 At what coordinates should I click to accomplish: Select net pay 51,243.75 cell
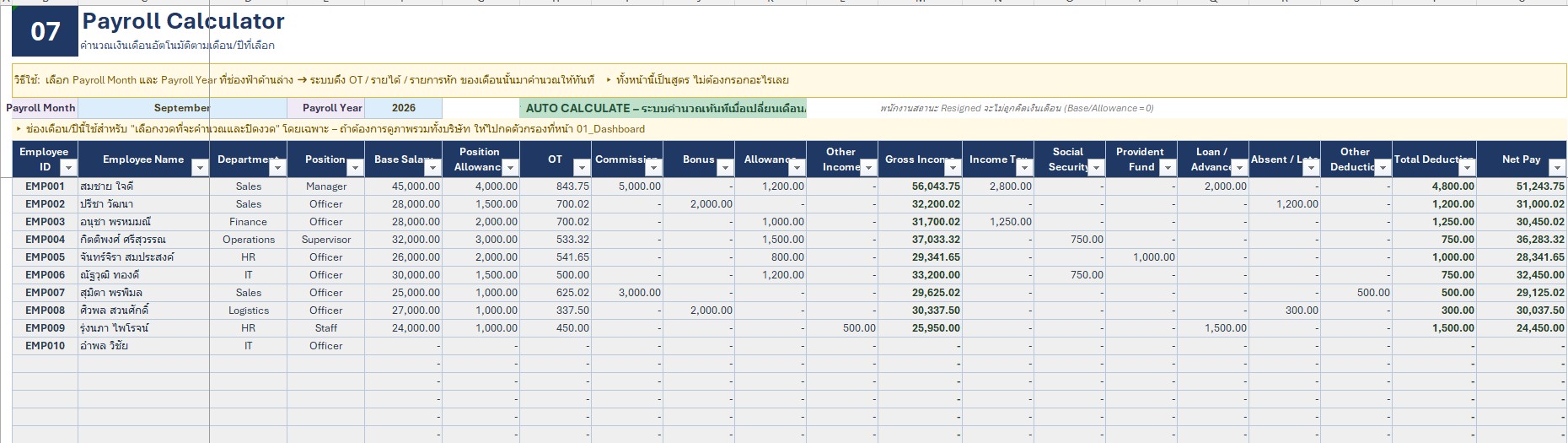(x=1522, y=186)
